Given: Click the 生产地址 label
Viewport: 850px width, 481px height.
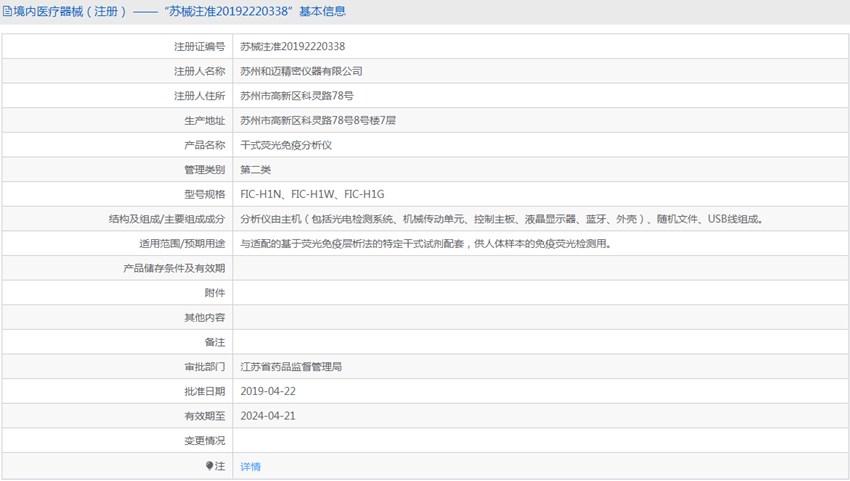Looking at the screenshot, I should point(204,120).
